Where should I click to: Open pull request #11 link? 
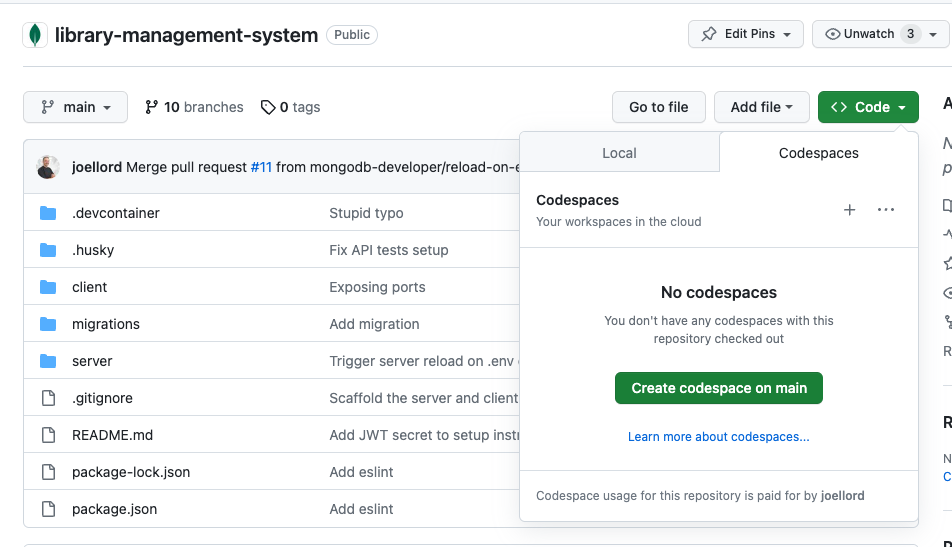point(261,167)
